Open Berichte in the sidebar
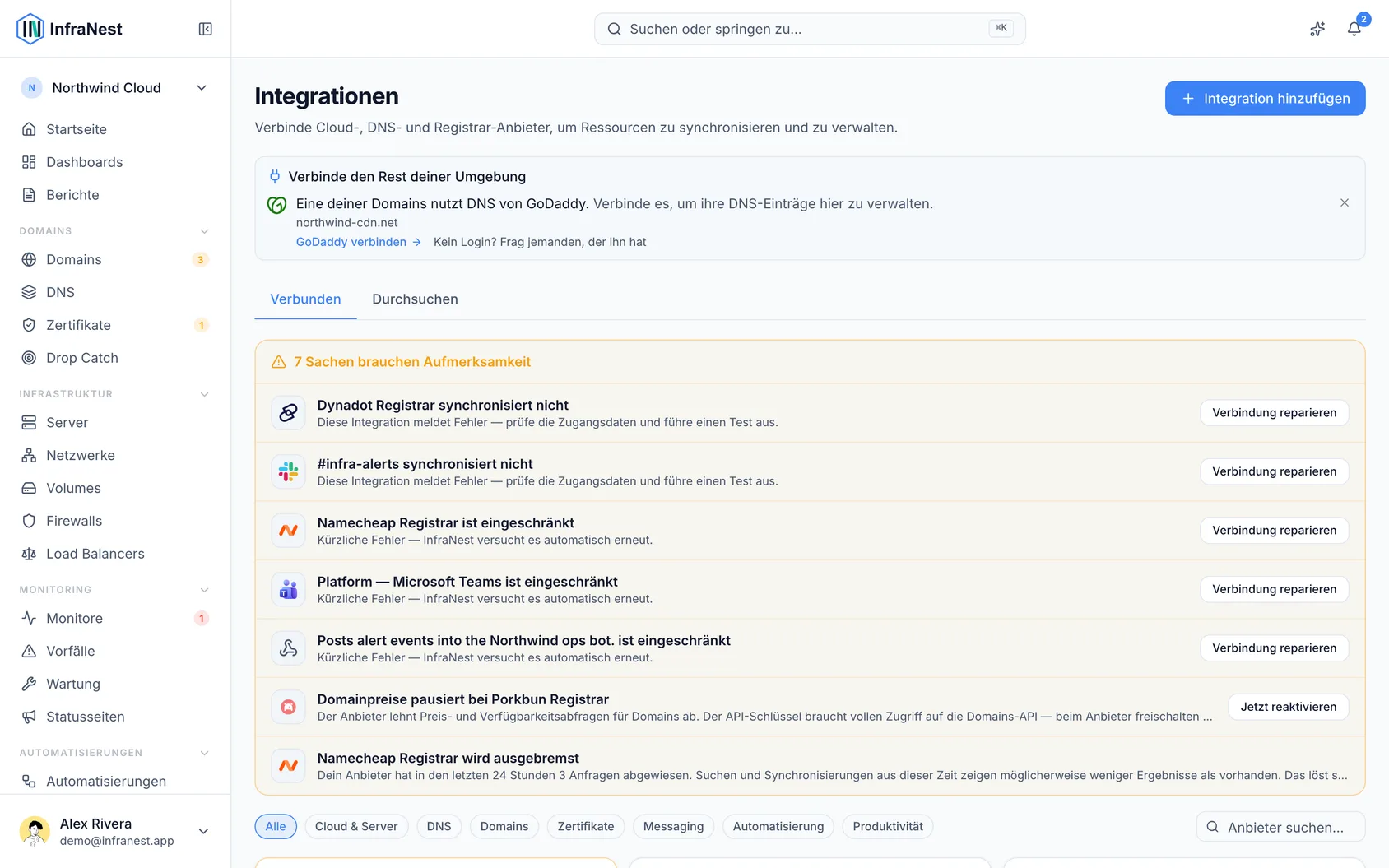The image size is (1389, 868). click(x=115, y=195)
